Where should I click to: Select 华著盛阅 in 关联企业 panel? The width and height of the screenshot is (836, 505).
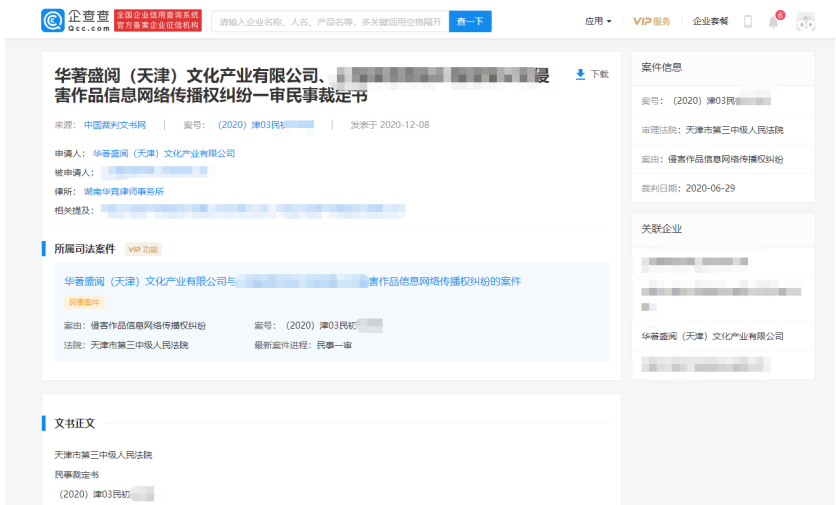click(x=712, y=336)
